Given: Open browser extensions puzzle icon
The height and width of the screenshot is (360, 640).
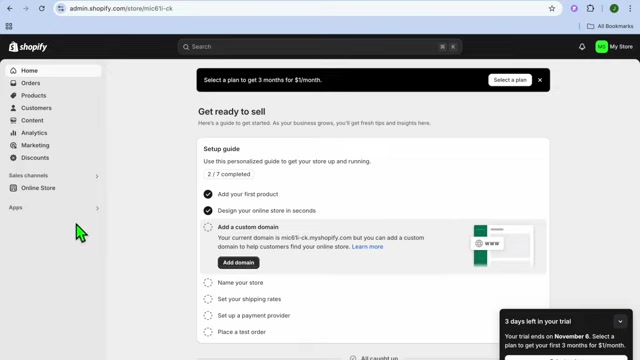Looking at the screenshot, I should (590, 9).
